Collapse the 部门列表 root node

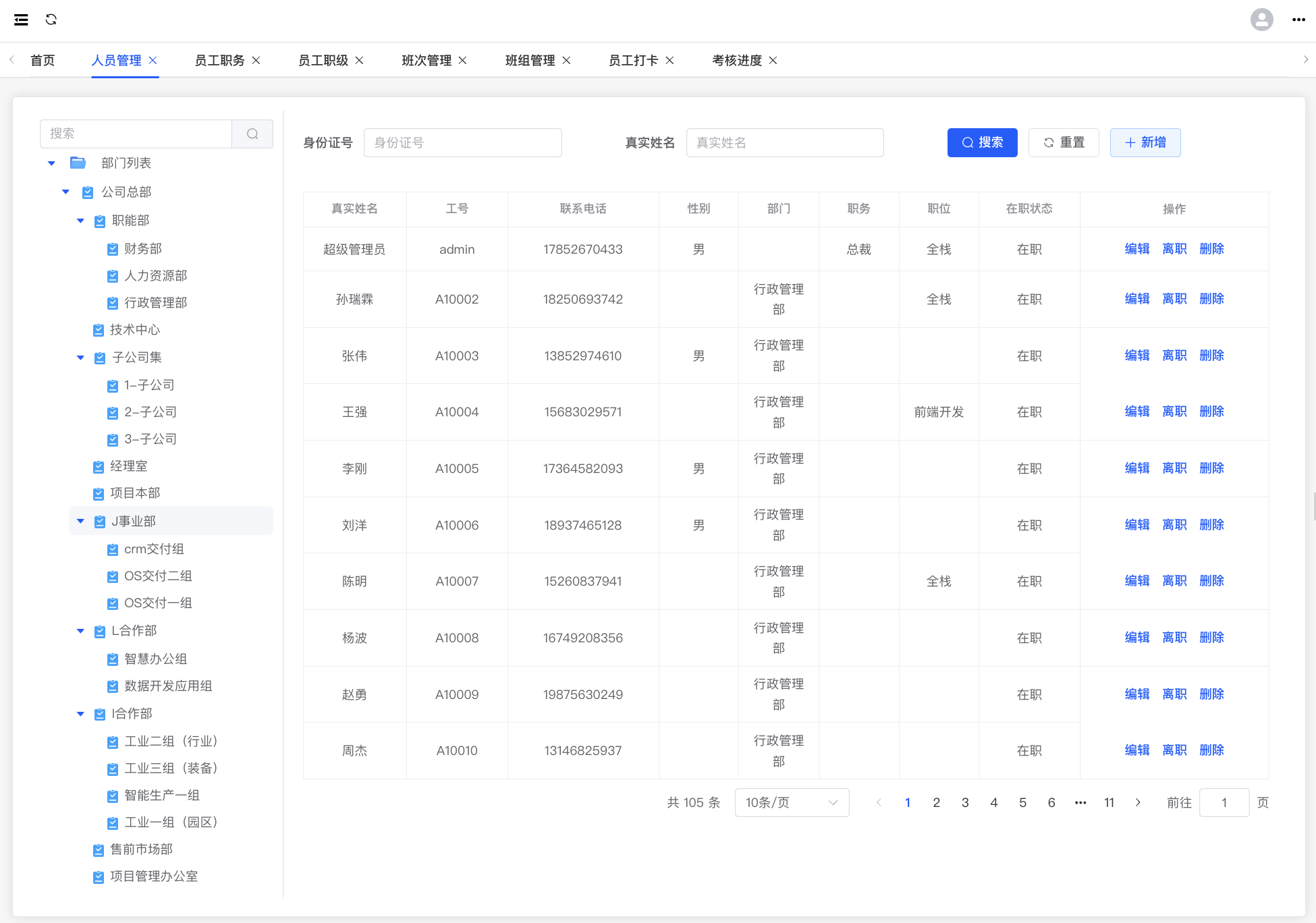[51, 163]
